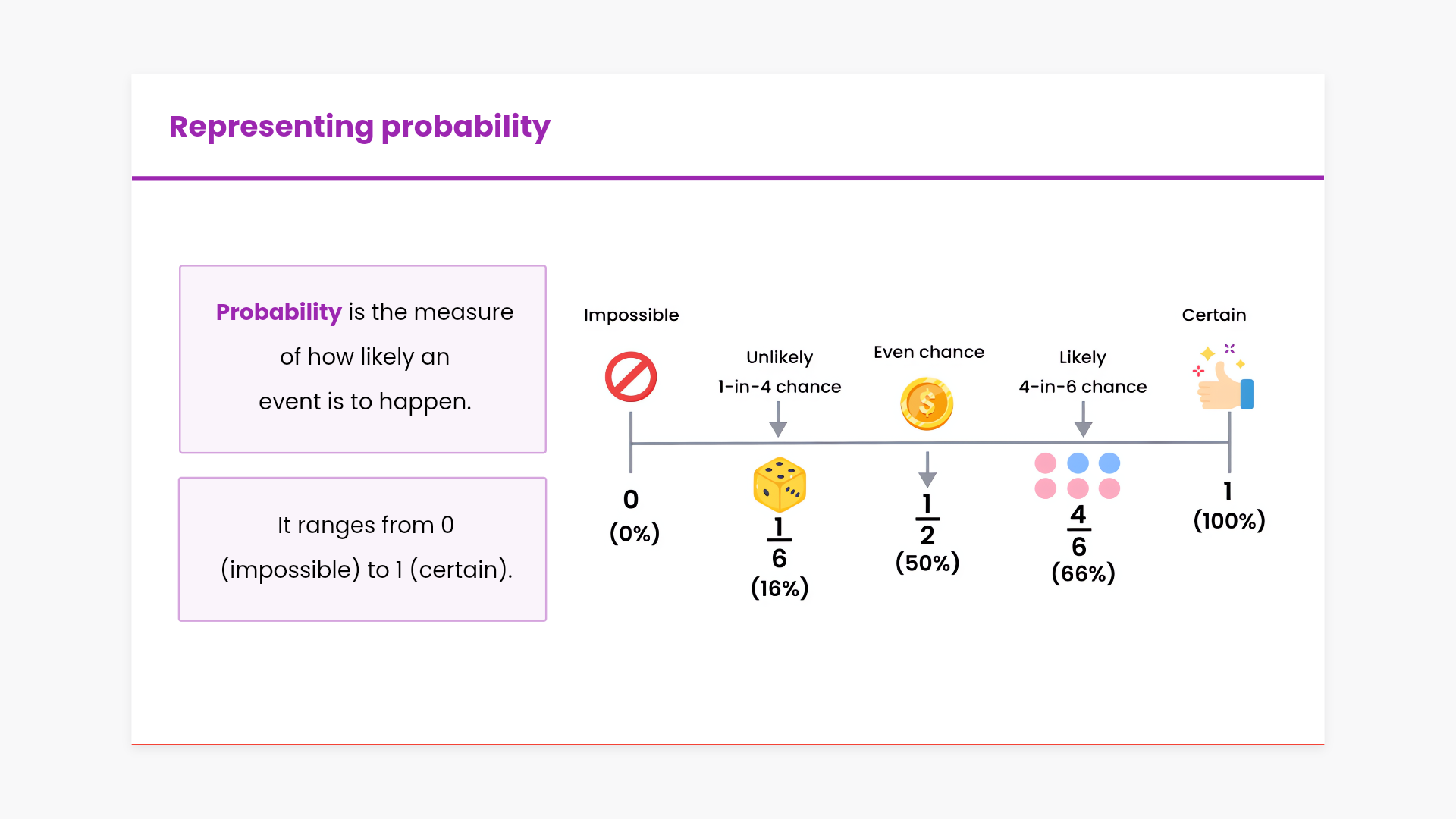Image resolution: width=1456 pixels, height=819 pixels.
Task: Click the gold dollar coin icon
Action: pos(927,403)
